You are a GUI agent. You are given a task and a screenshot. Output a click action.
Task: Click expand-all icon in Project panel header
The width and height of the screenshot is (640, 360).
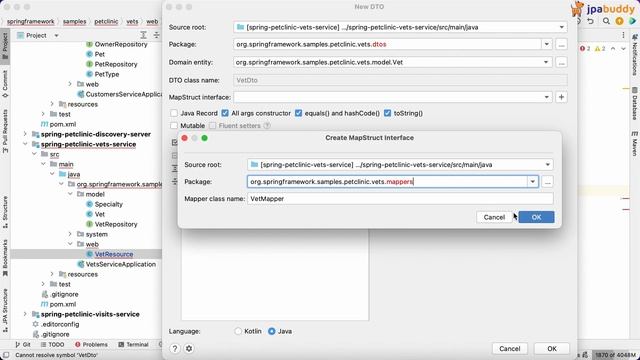[143, 36]
